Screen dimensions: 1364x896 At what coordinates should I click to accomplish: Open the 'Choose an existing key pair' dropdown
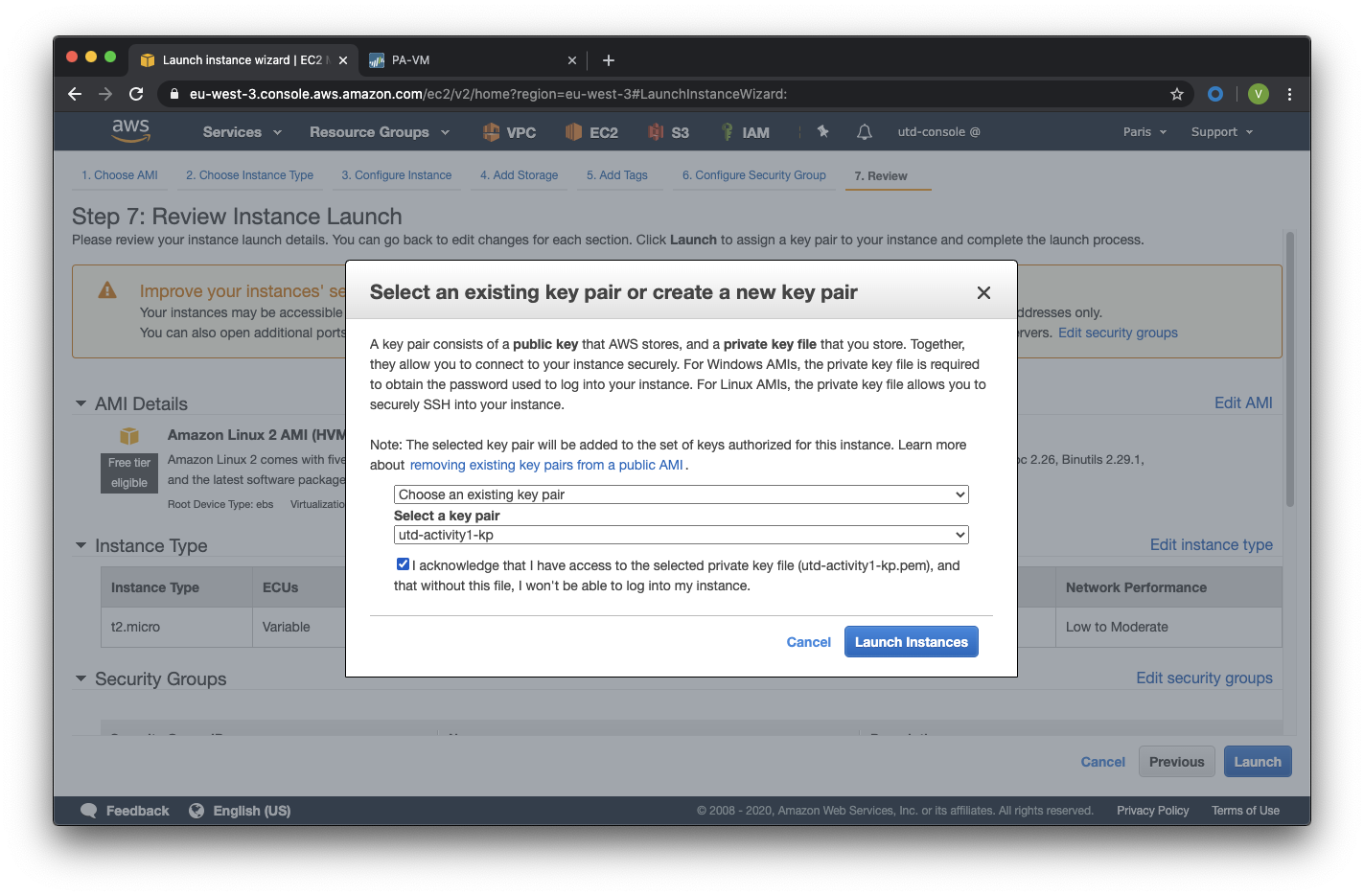pyautogui.click(x=682, y=494)
